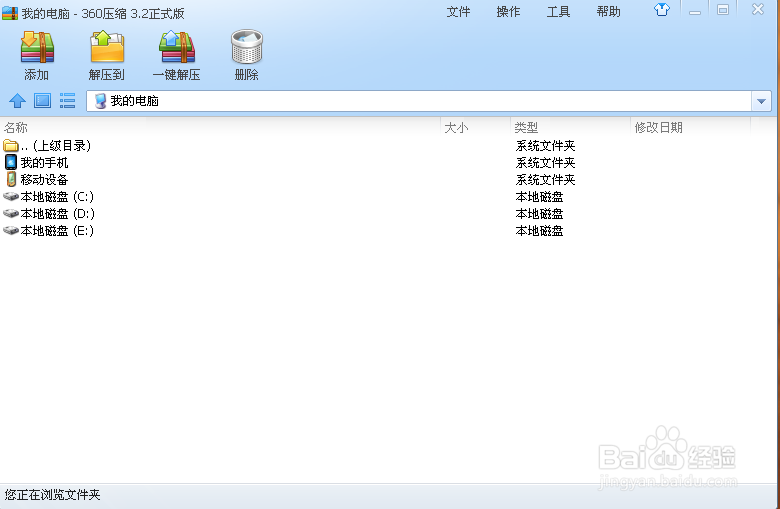The height and width of the screenshot is (509, 780).
Task: Click the status bar text 您正在浏览文件夹
Action: pyautogui.click(x=52, y=495)
